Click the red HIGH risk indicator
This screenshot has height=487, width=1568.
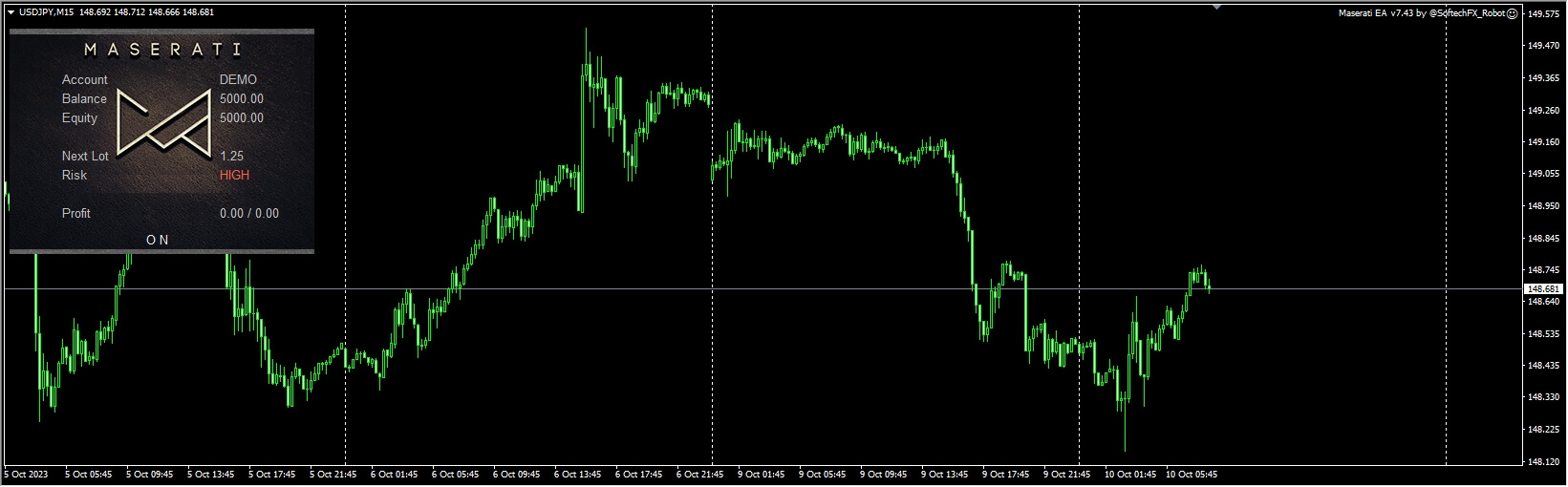point(234,175)
